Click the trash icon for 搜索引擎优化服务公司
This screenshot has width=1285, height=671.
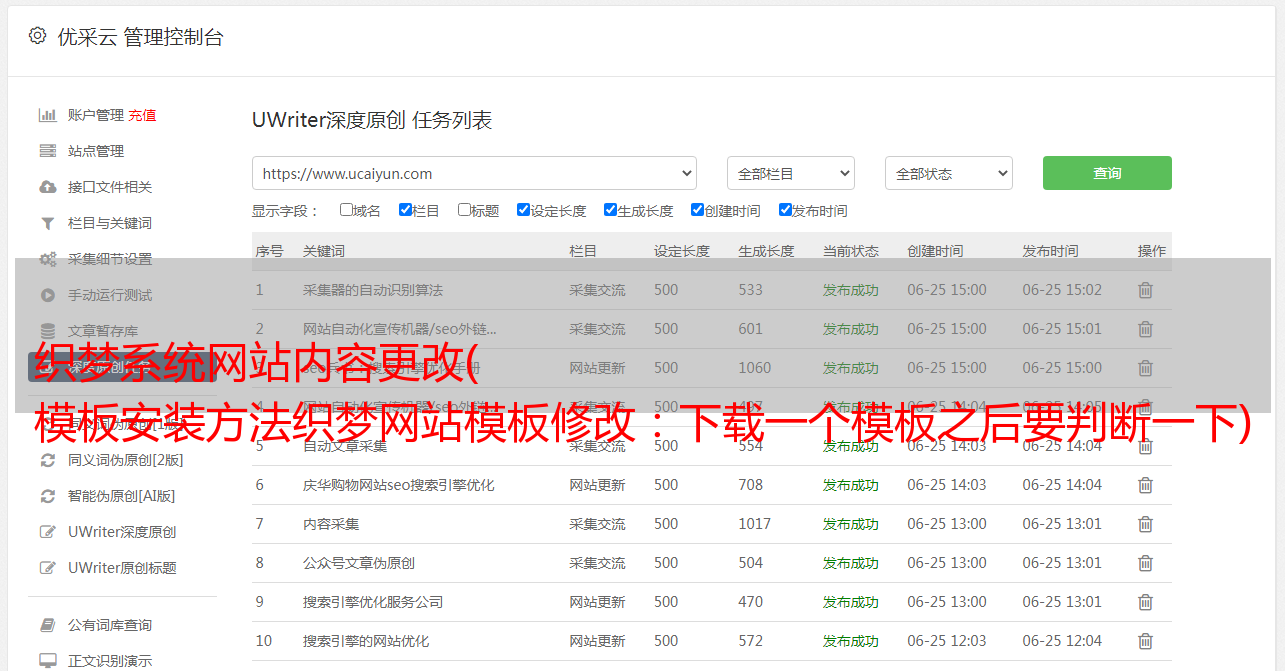[1146, 602]
